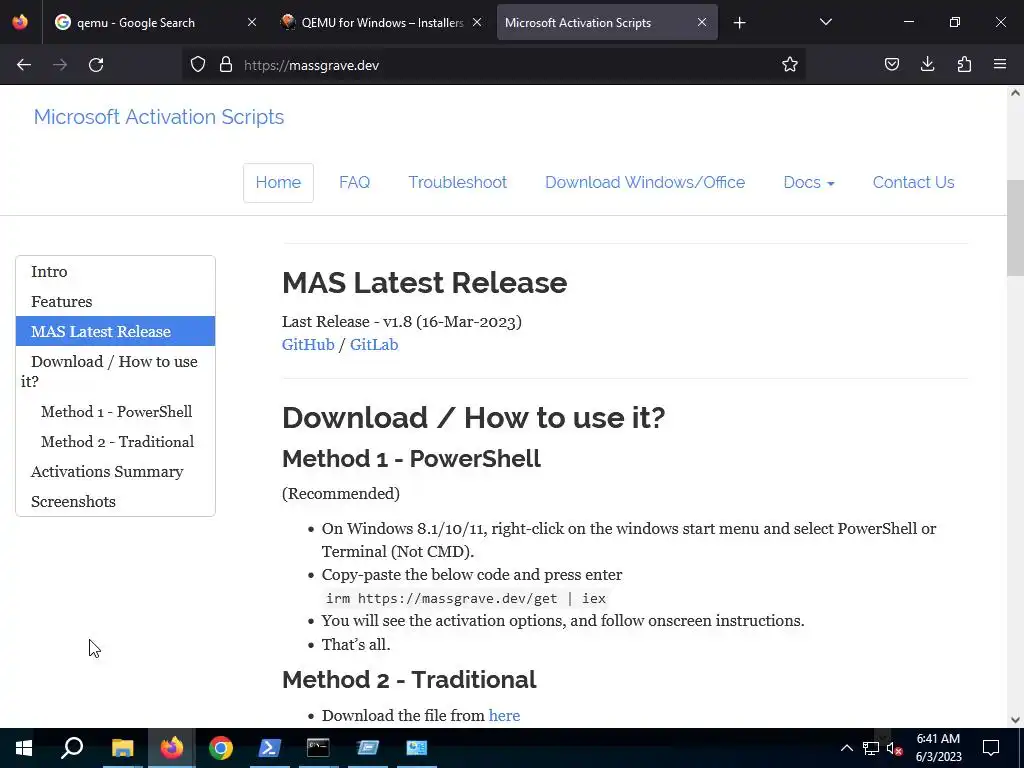Jump to Intro in sidebar
This screenshot has height=768, width=1024.
[115, 272]
